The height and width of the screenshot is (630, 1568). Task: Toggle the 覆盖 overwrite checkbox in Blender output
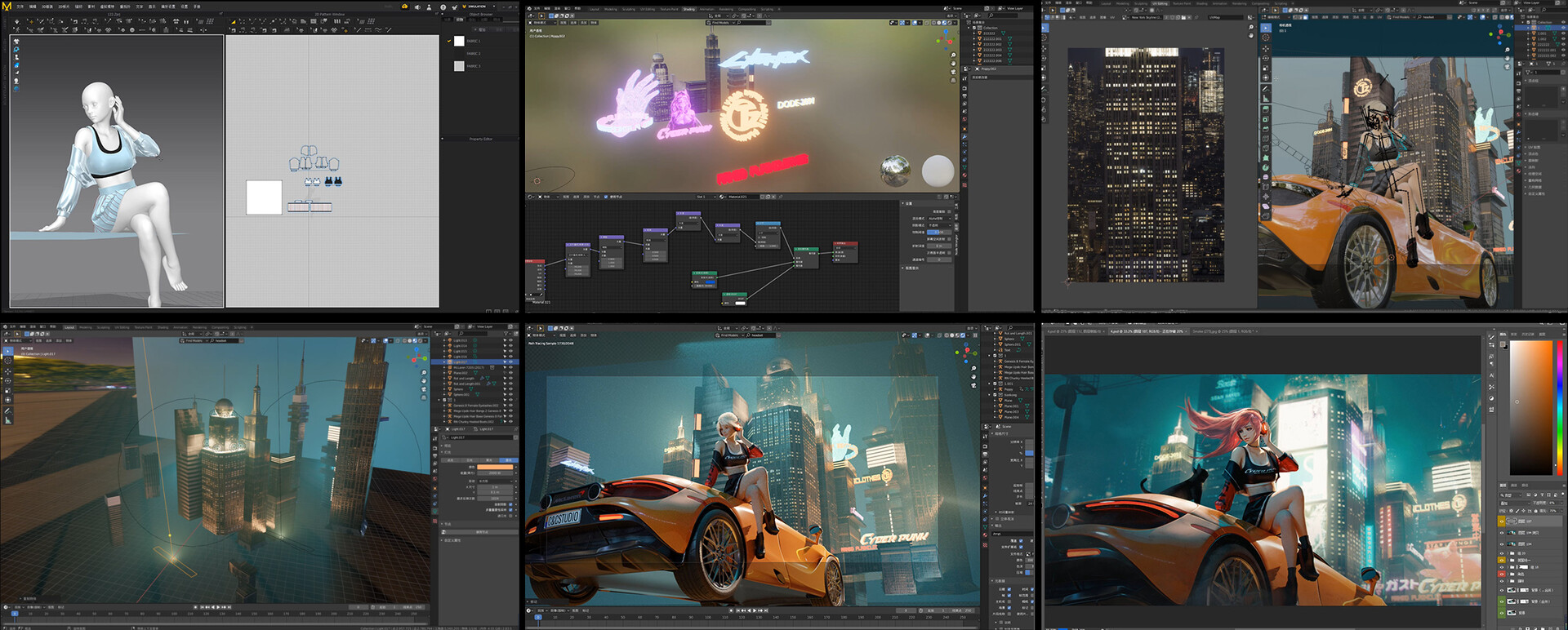coord(1021,541)
